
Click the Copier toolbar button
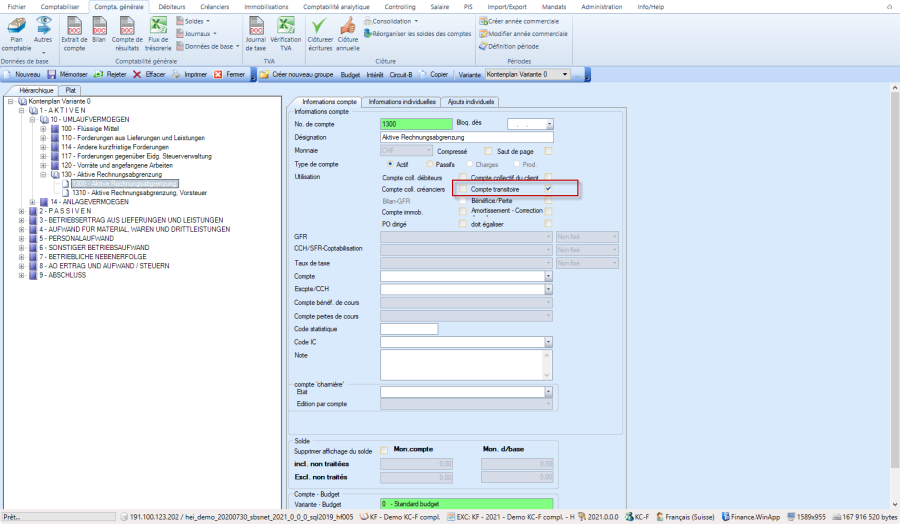tap(434, 75)
